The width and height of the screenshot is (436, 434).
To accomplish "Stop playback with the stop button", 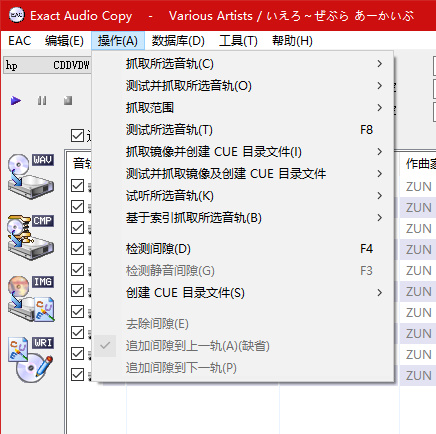I will [68, 100].
